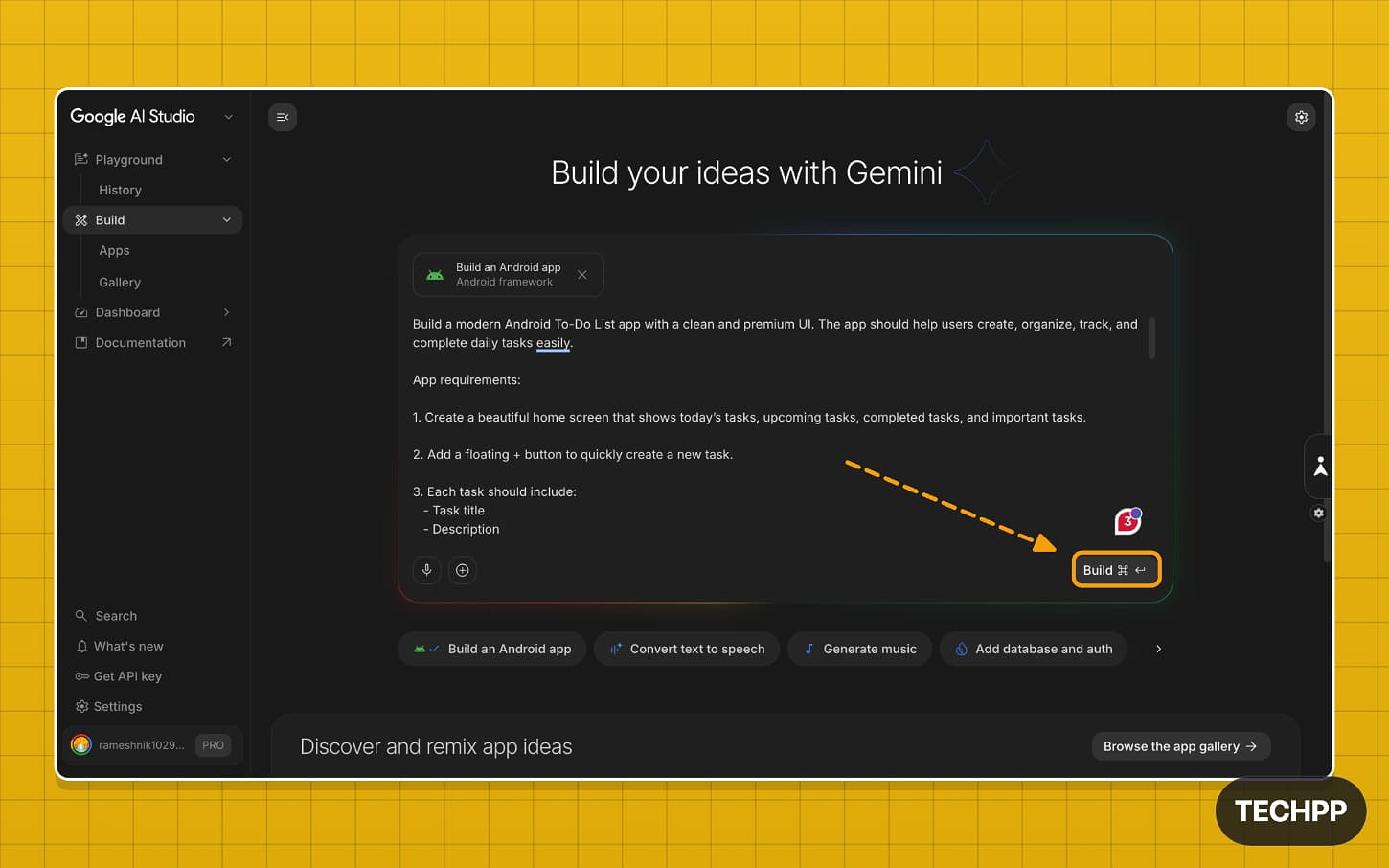
Task: Collapse the Playground section chevron
Action: (x=227, y=159)
